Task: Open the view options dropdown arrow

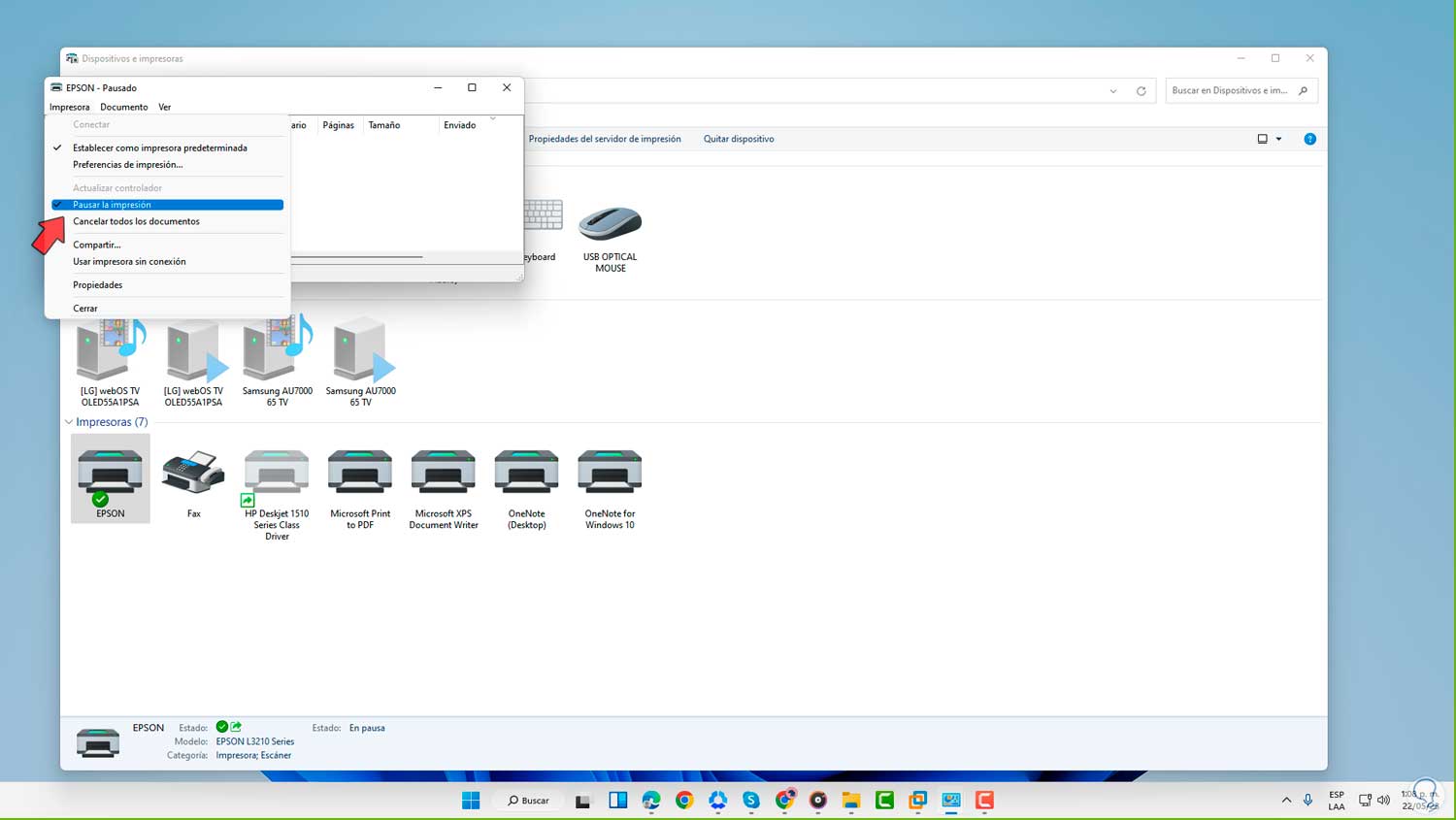Action: [x=1278, y=139]
